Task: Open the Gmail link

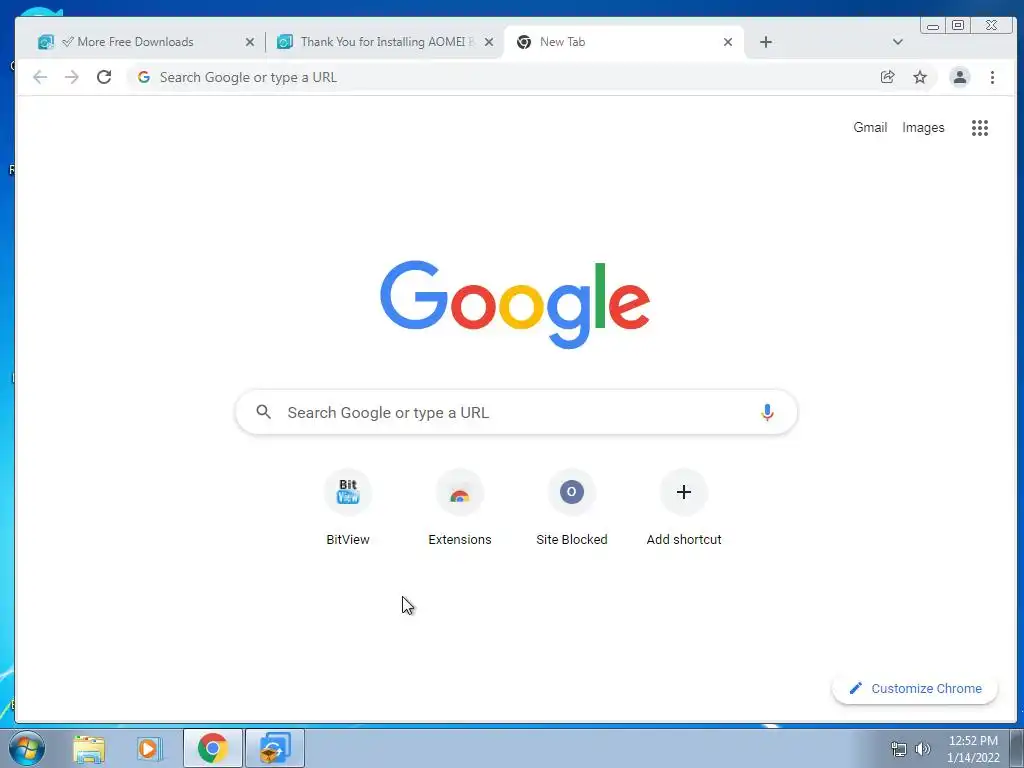Action: tap(870, 127)
